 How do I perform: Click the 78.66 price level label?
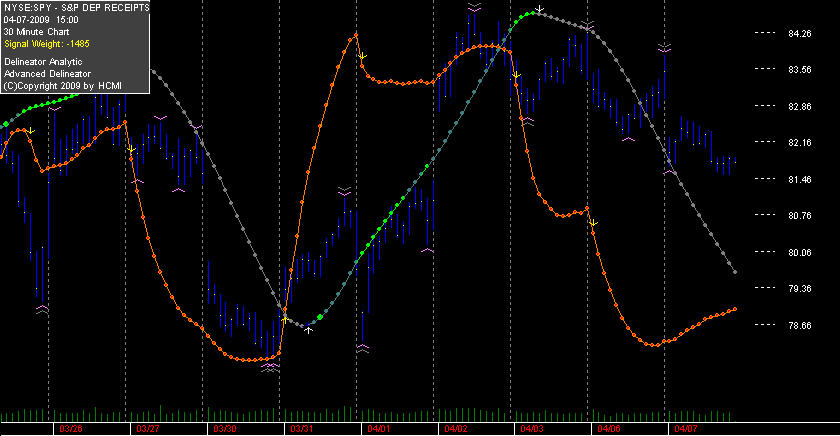point(800,325)
